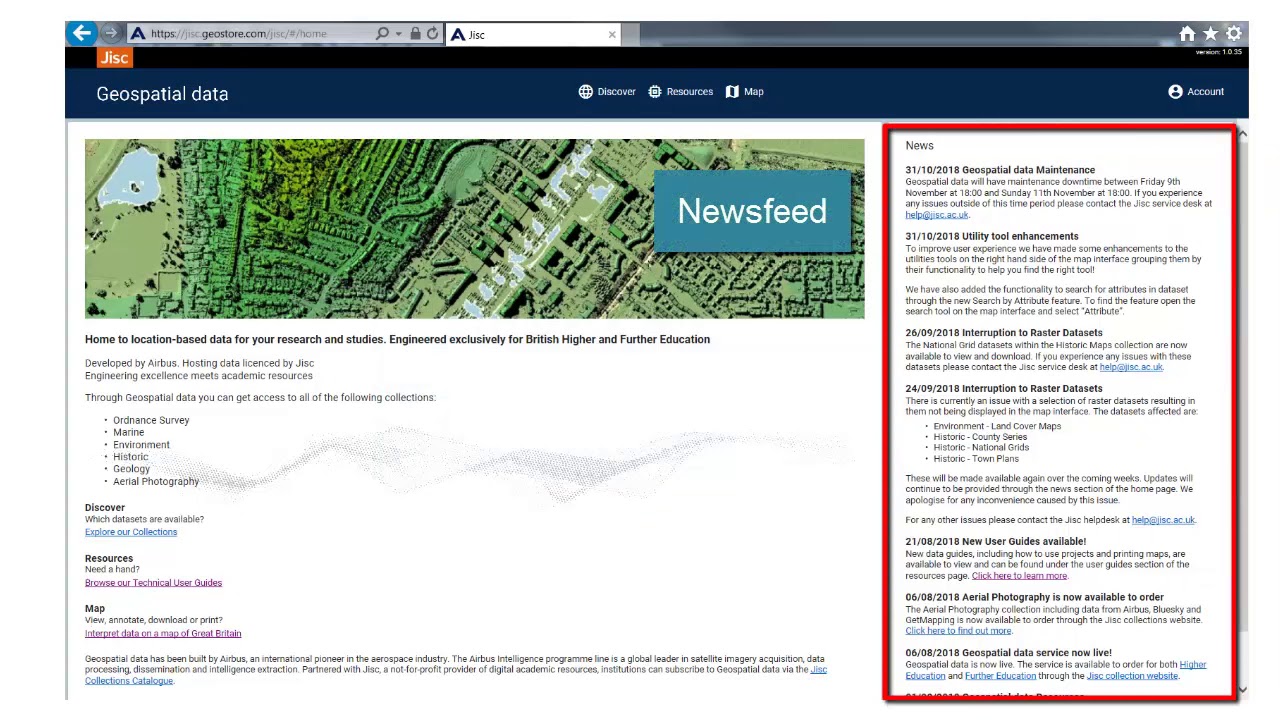Click Environment - Land Cover Maps entry
This screenshot has width=1280, height=720.
pos(997,426)
